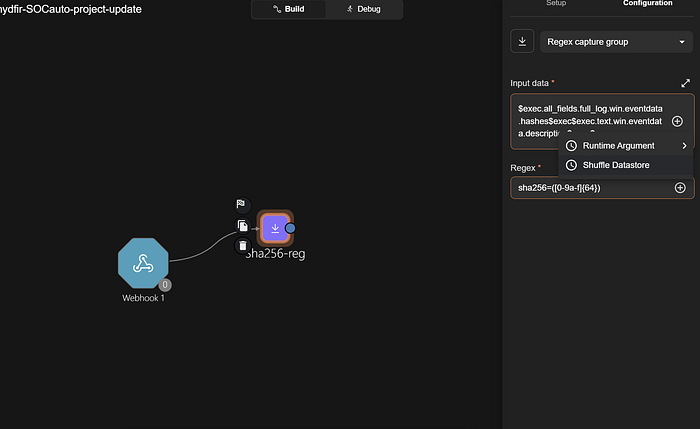The width and height of the screenshot is (700, 429).
Task: Click the blue connector dot on sha256-reg
Action: coord(290,228)
